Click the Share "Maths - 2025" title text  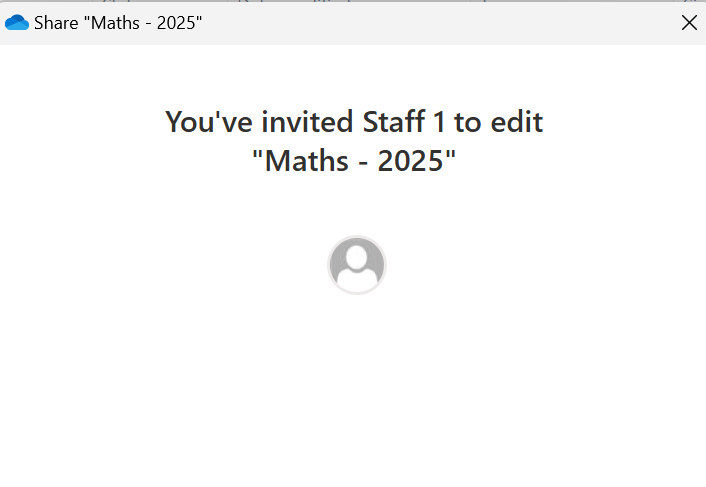(x=118, y=23)
